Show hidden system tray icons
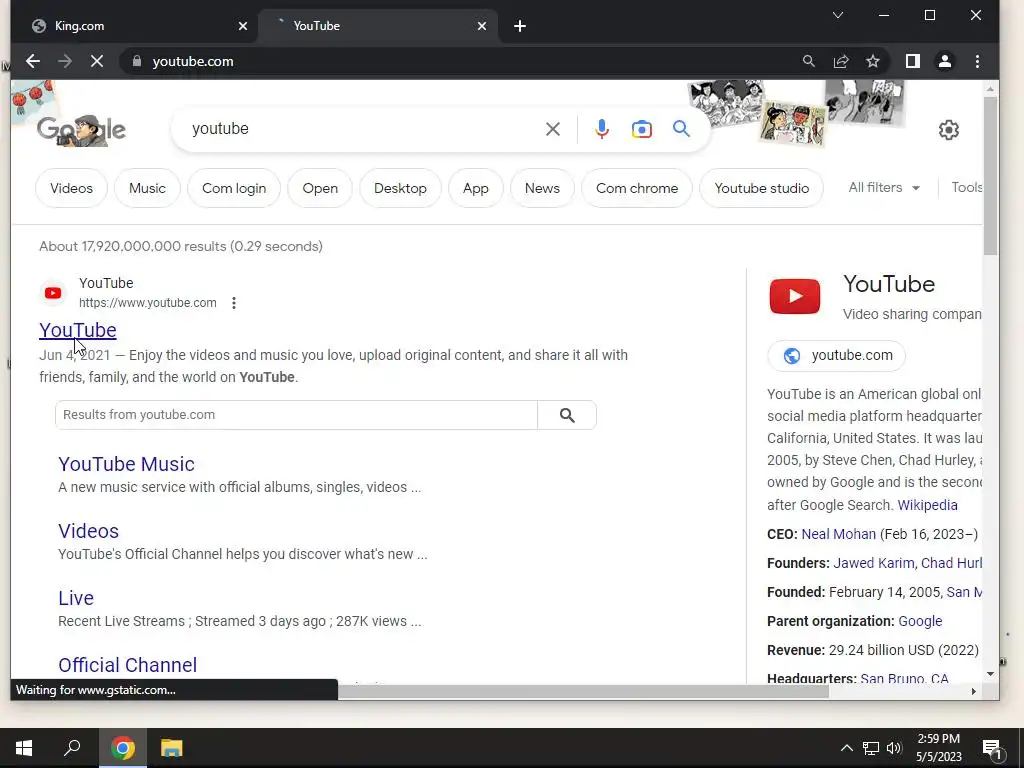The width and height of the screenshot is (1024, 768). [846, 748]
